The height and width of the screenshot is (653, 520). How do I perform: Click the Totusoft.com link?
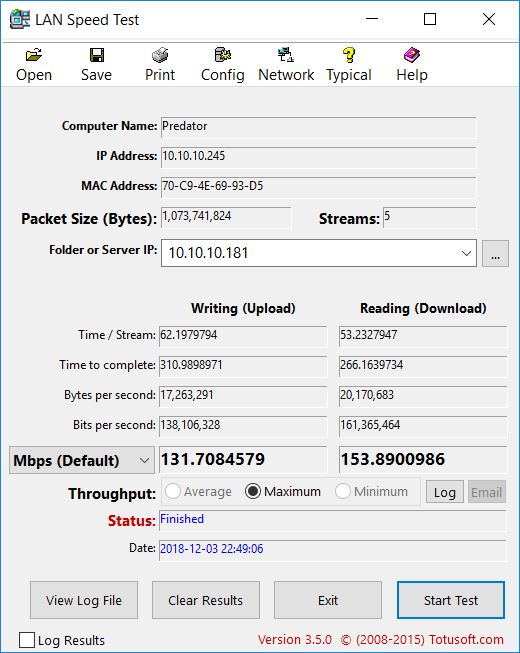click(466, 639)
